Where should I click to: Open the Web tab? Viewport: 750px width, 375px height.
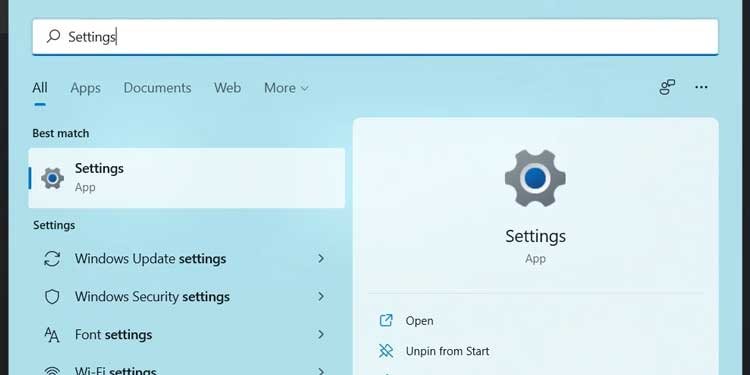(227, 88)
